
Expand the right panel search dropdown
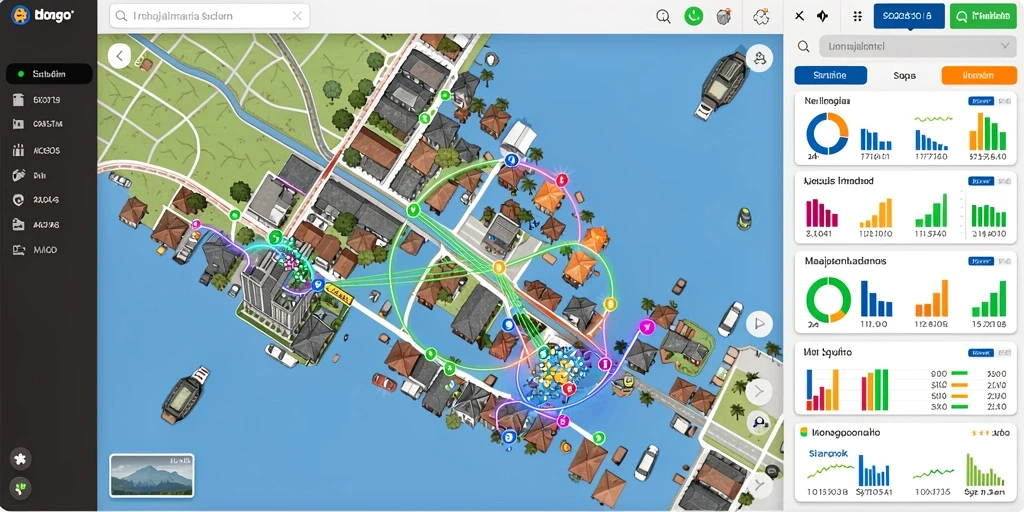coord(1005,46)
